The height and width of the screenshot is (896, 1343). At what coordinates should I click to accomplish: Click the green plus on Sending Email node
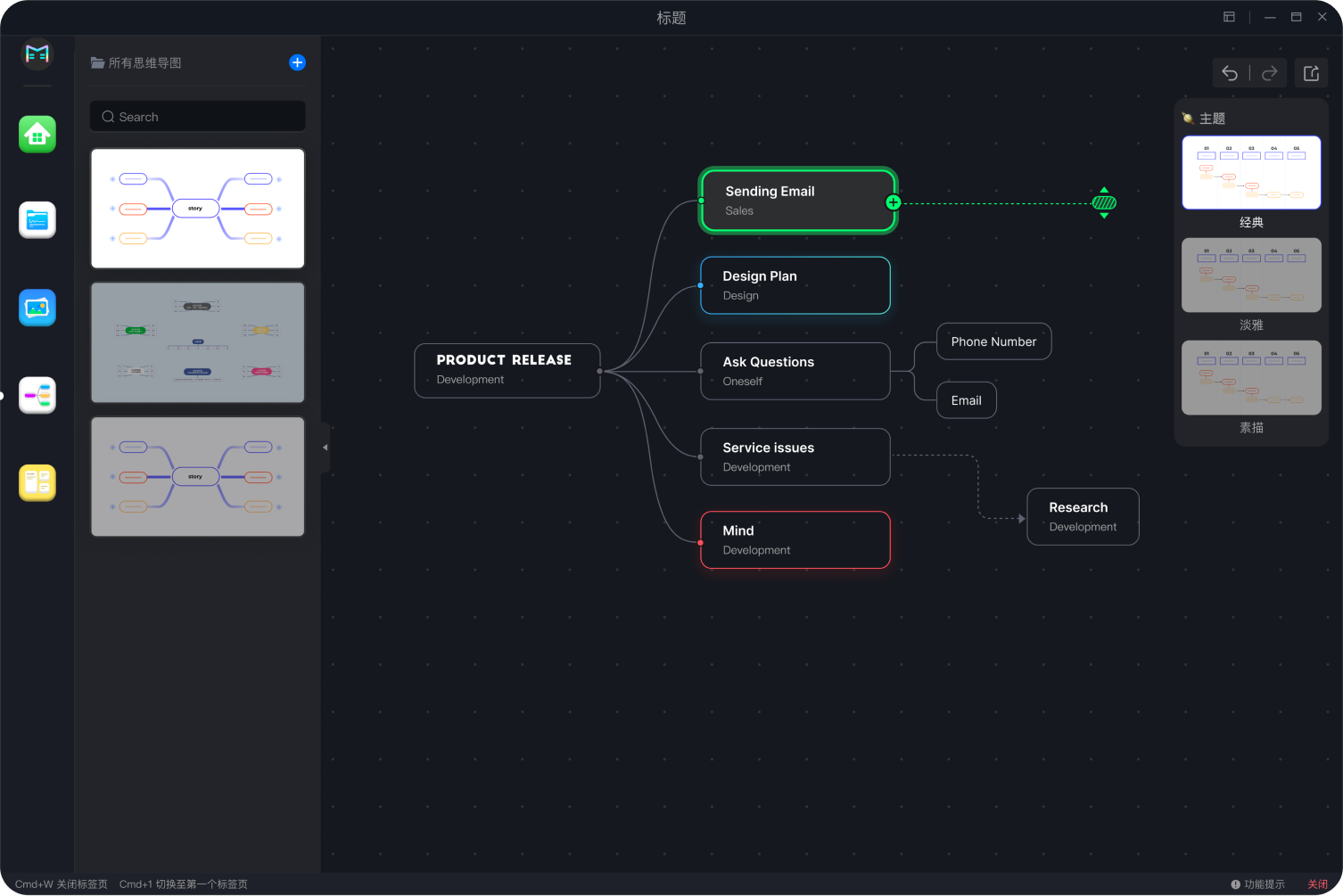click(893, 202)
